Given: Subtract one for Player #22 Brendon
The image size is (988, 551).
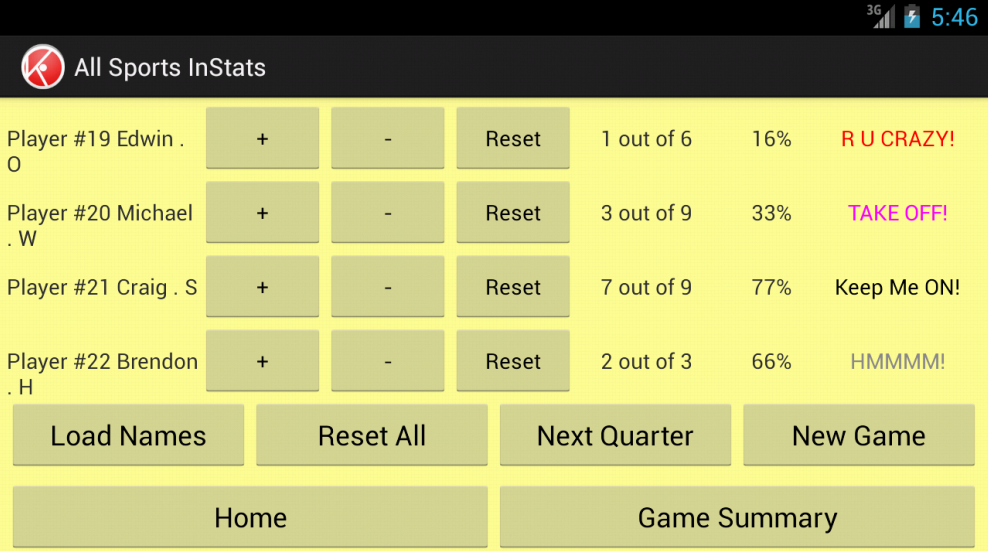Looking at the screenshot, I should (388, 361).
